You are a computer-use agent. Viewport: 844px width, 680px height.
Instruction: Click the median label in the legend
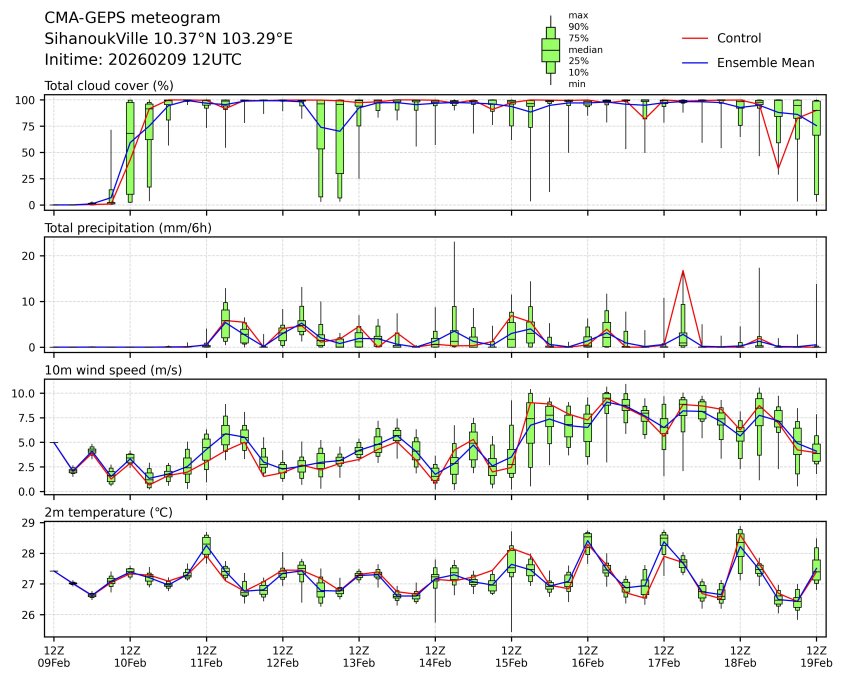pos(585,50)
